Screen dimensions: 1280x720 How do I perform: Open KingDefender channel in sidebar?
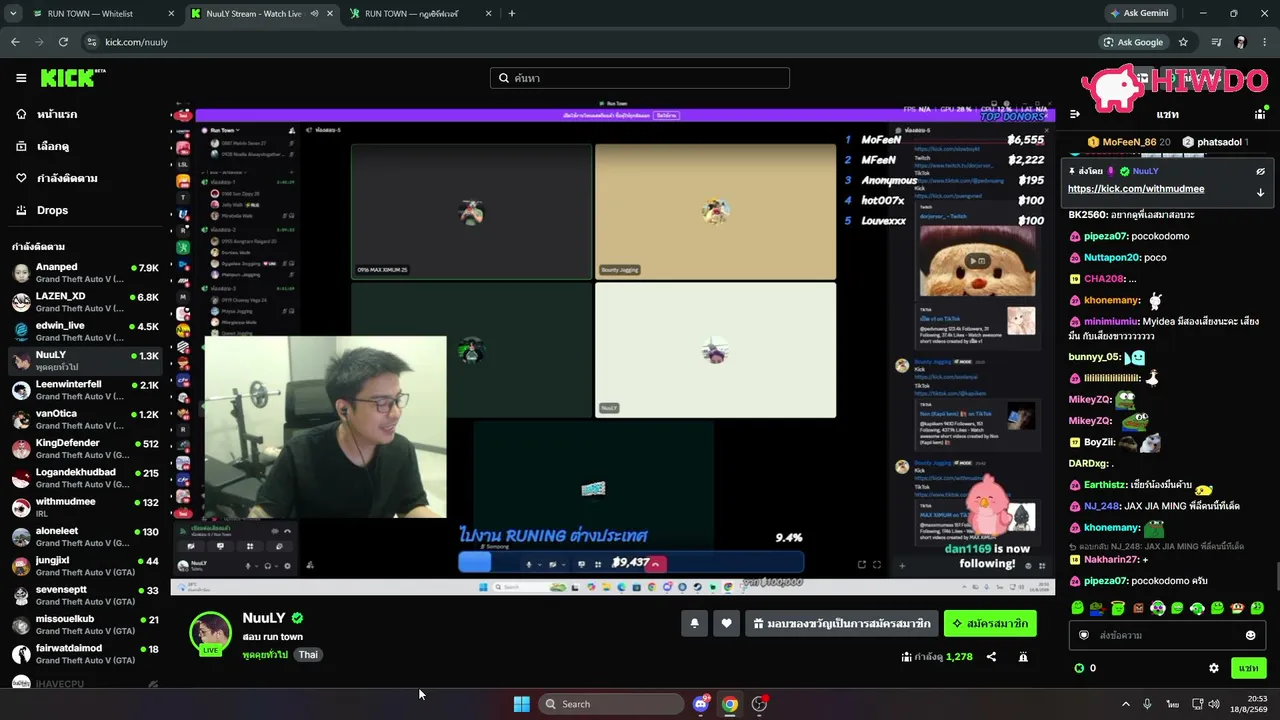coord(85,448)
